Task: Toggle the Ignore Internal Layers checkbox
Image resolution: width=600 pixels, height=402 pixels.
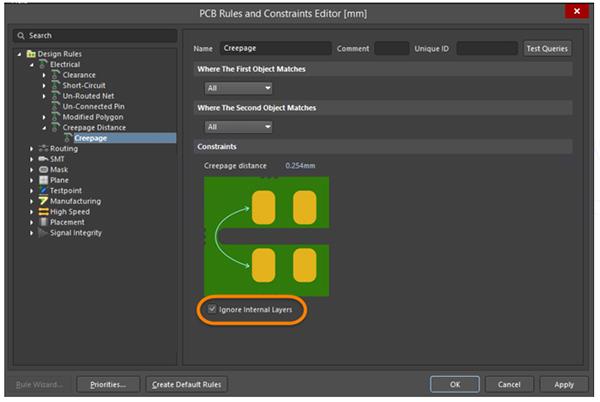Action: point(211,310)
